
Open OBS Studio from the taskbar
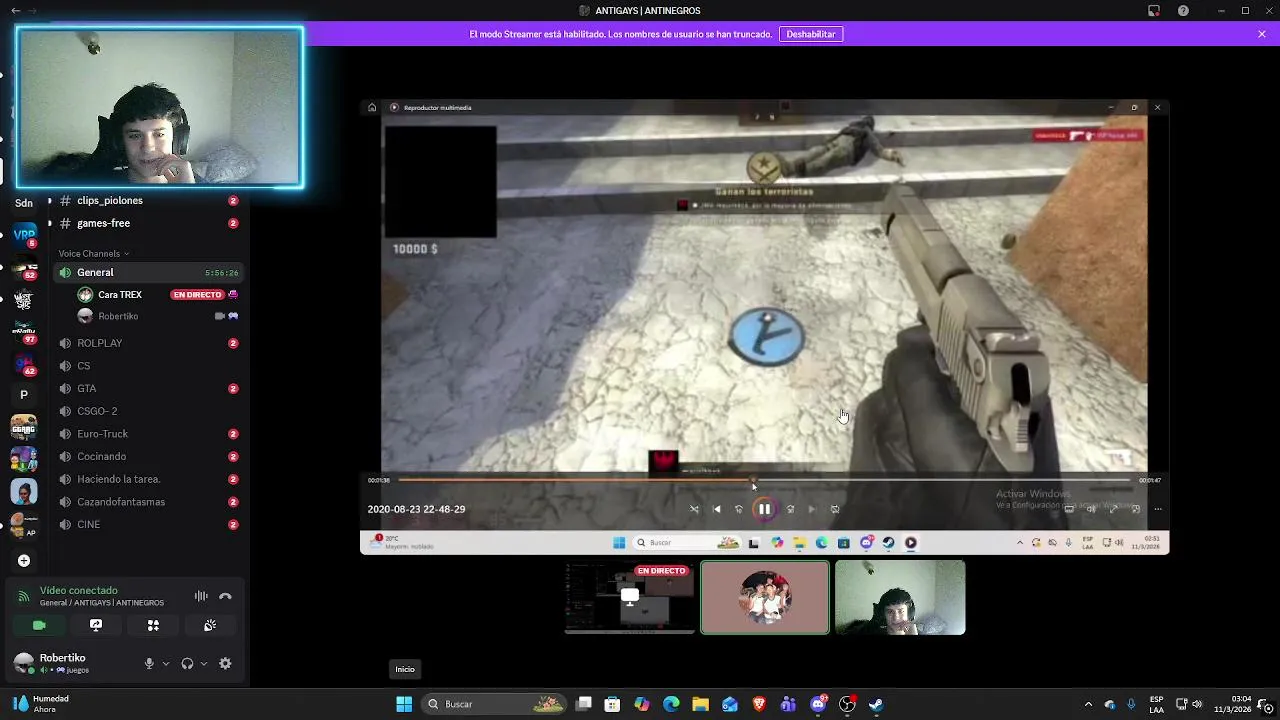click(x=847, y=704)
